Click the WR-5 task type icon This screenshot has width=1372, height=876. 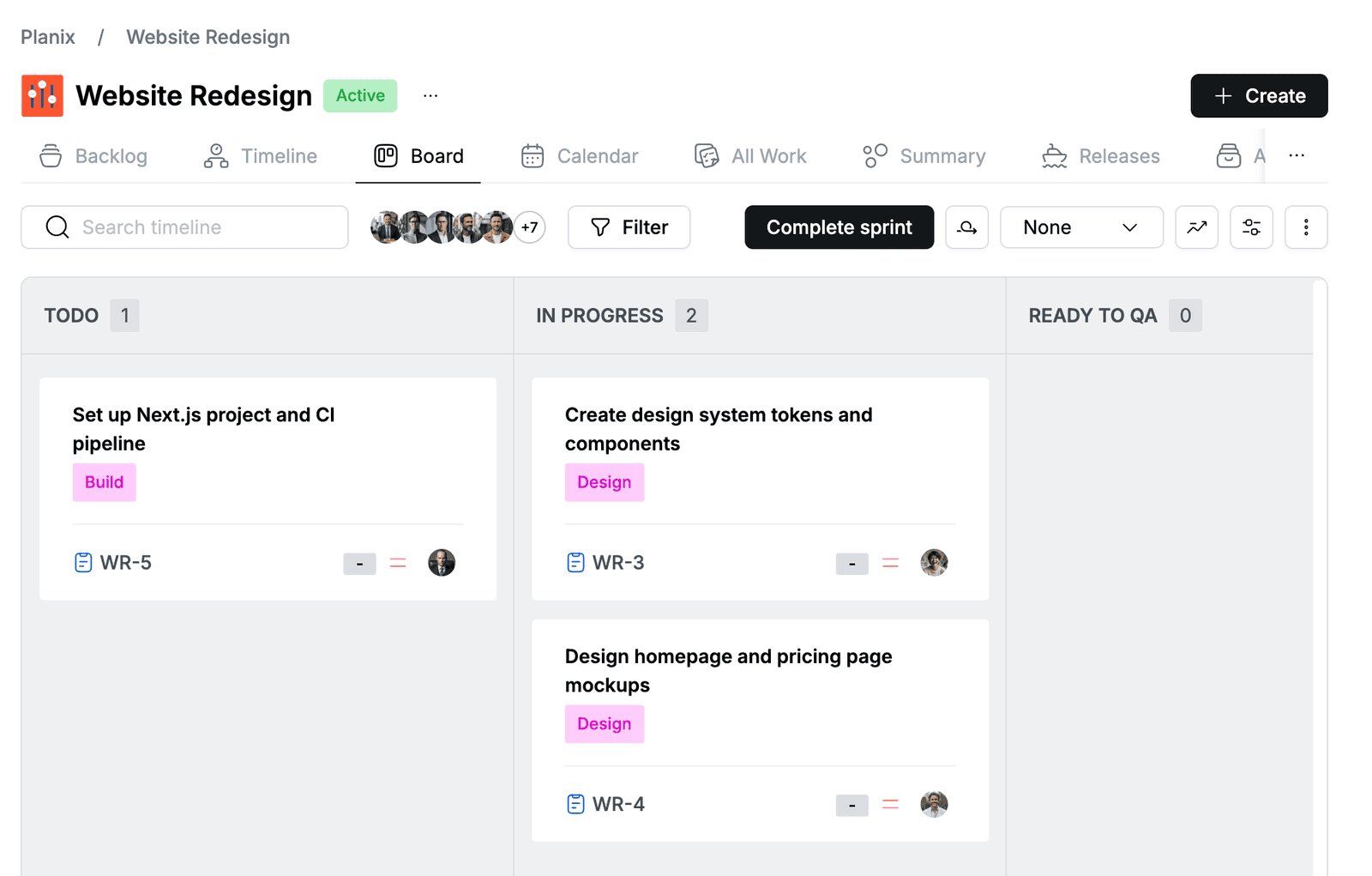83,563
